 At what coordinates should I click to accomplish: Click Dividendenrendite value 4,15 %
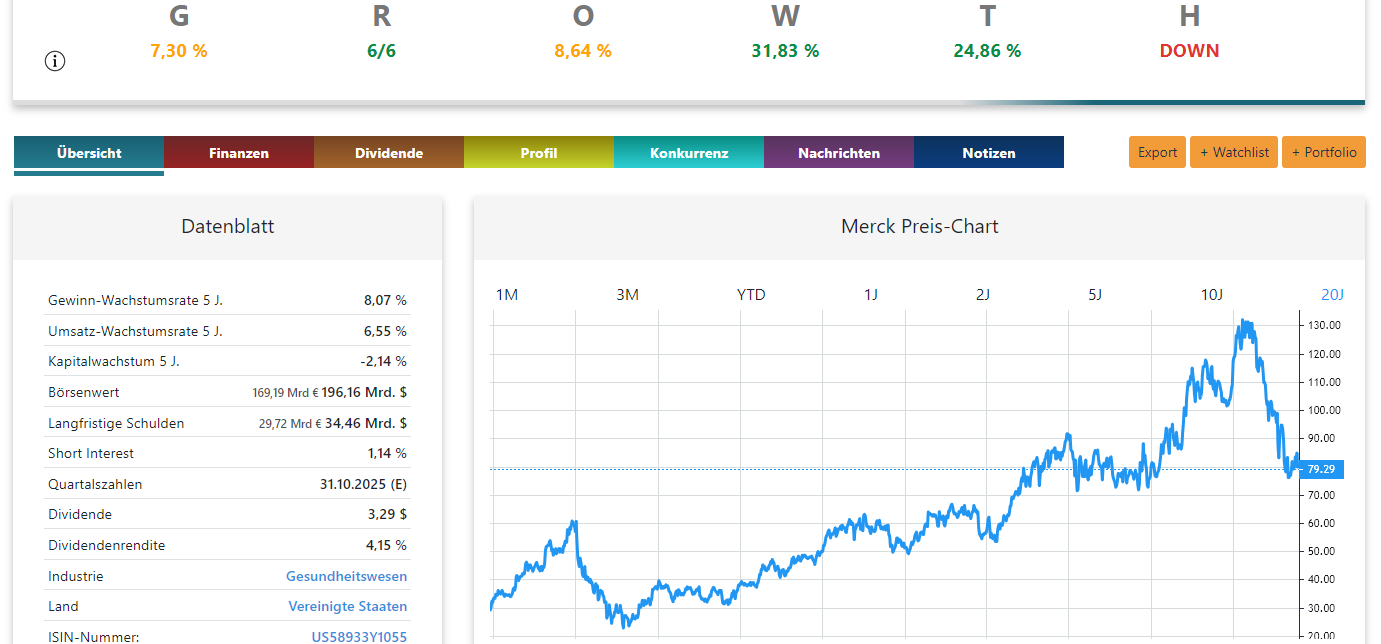click(385, 545)
